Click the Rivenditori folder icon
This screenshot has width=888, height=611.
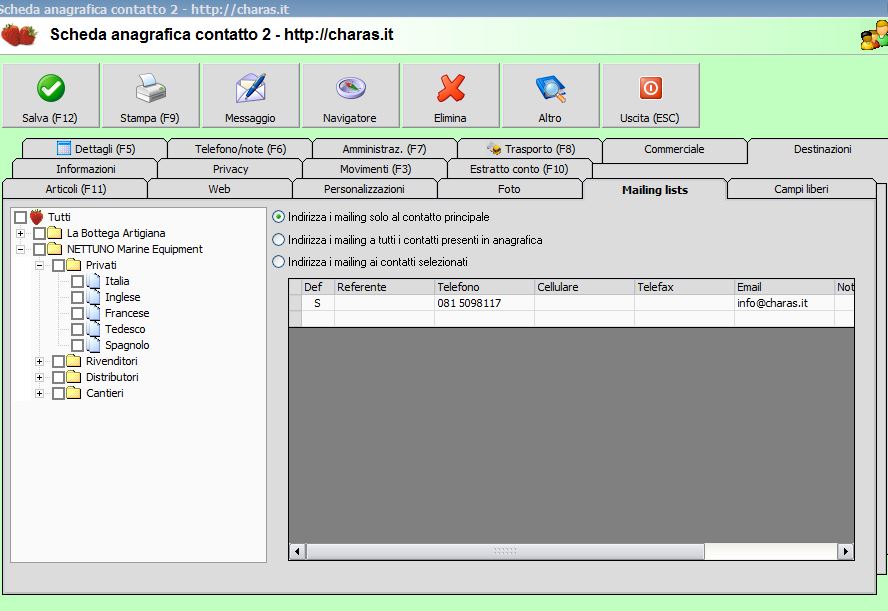(74, 361)
